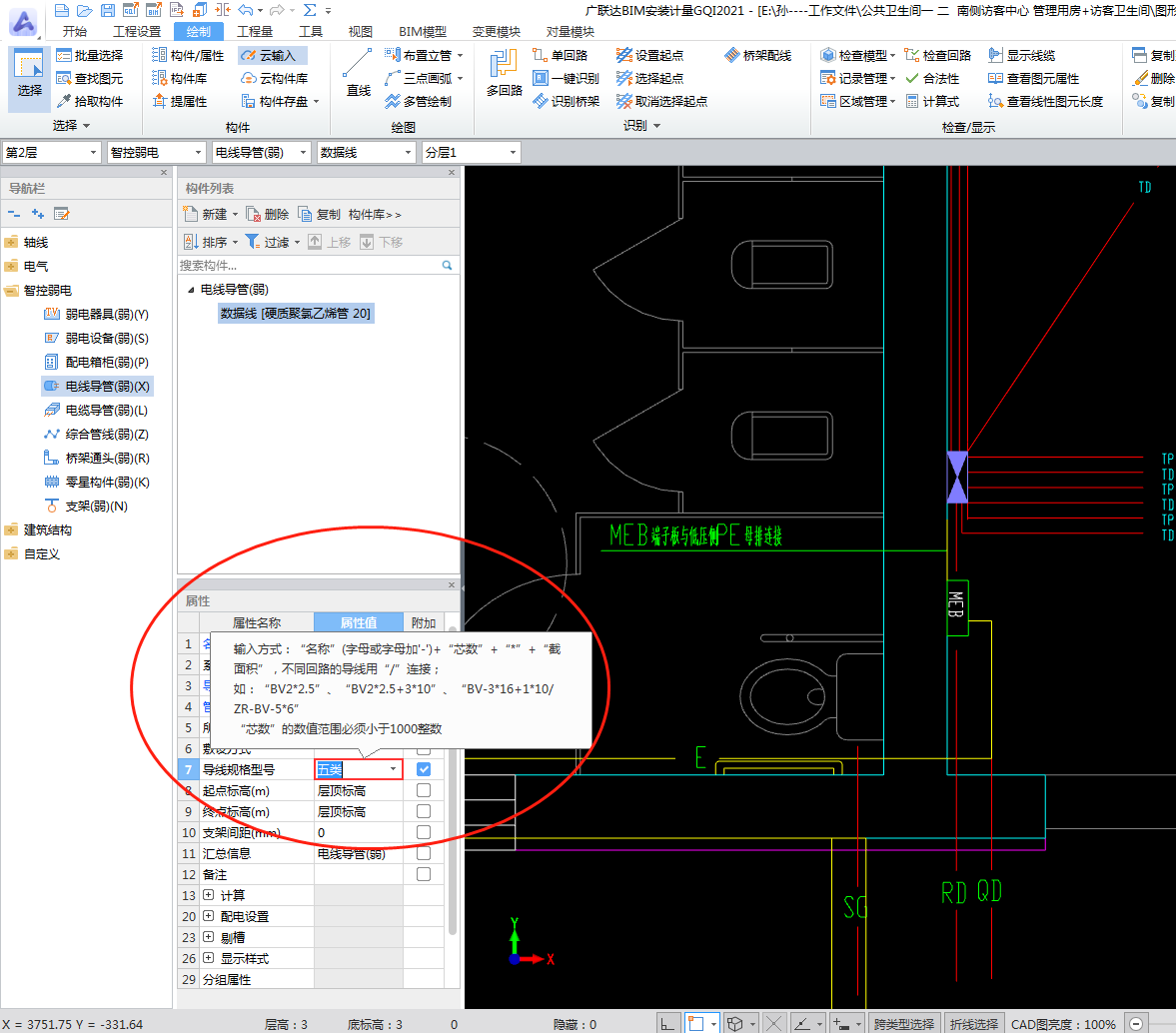Click the undo arrow icon
The height and width of the screenshot is (1033, 1176).
(245, 11)
